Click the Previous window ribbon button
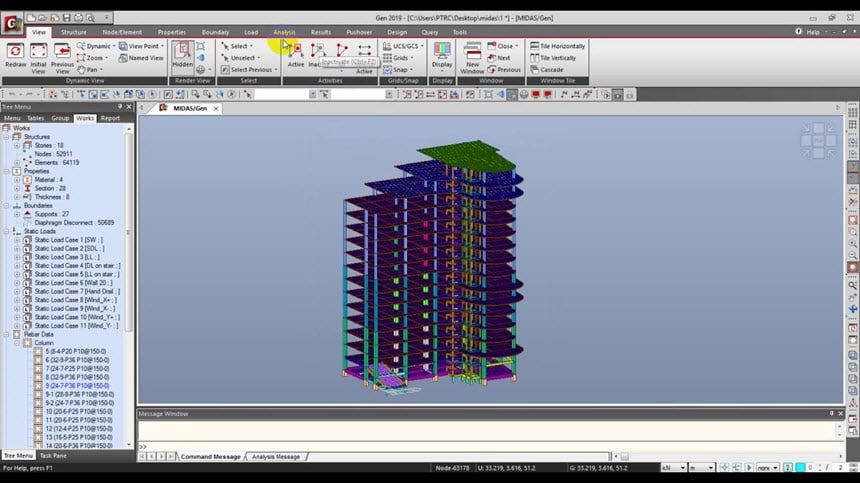Image resolution: width=860 pixels, height=483 pixels. [x=503, y=70]
